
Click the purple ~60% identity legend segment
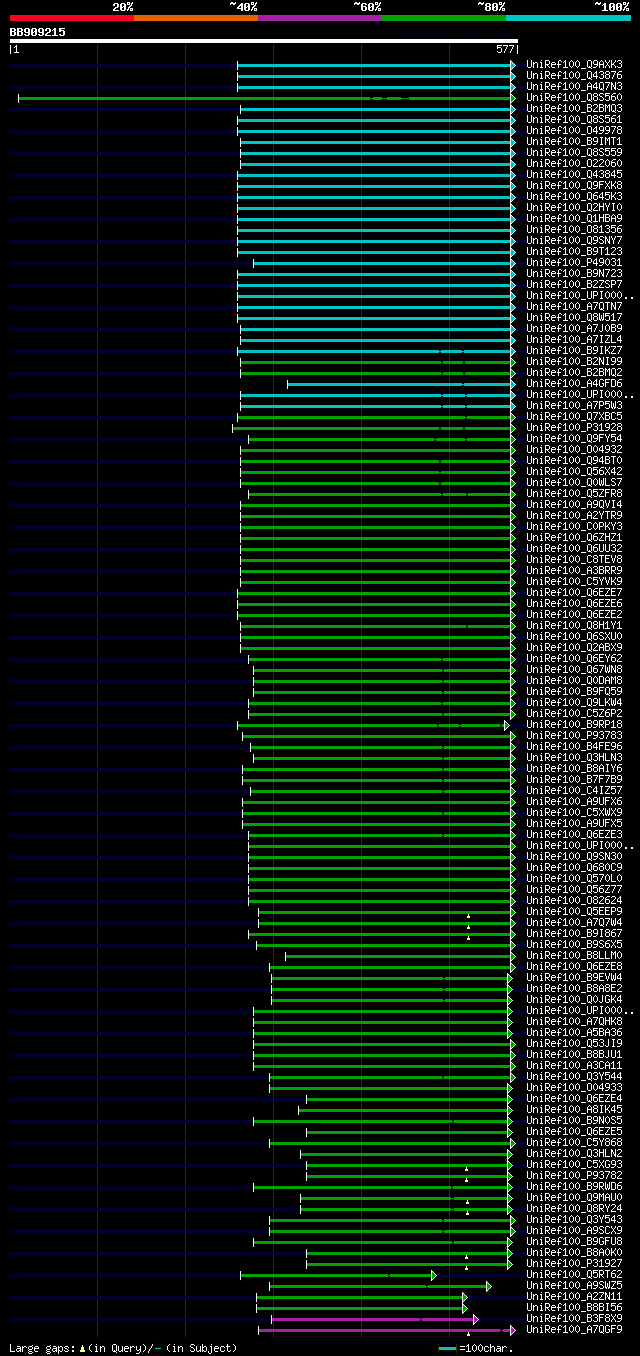pos(320,18)
